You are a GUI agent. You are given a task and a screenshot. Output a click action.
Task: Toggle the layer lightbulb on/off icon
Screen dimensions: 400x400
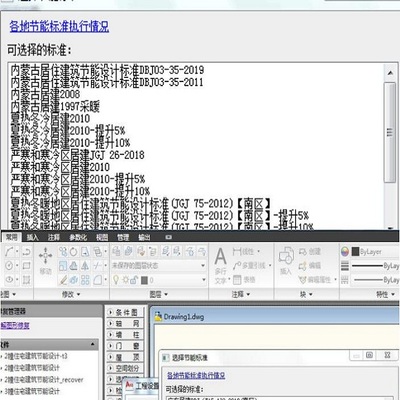tap(116, 280)
